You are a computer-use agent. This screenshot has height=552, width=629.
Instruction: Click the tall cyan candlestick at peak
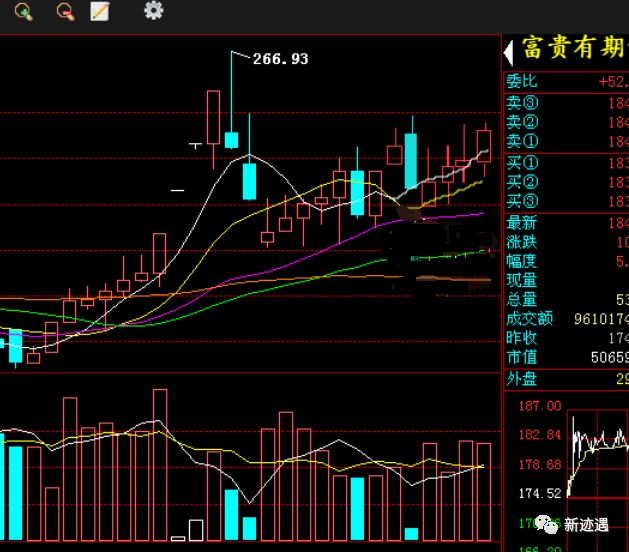(x=231, y=100)
